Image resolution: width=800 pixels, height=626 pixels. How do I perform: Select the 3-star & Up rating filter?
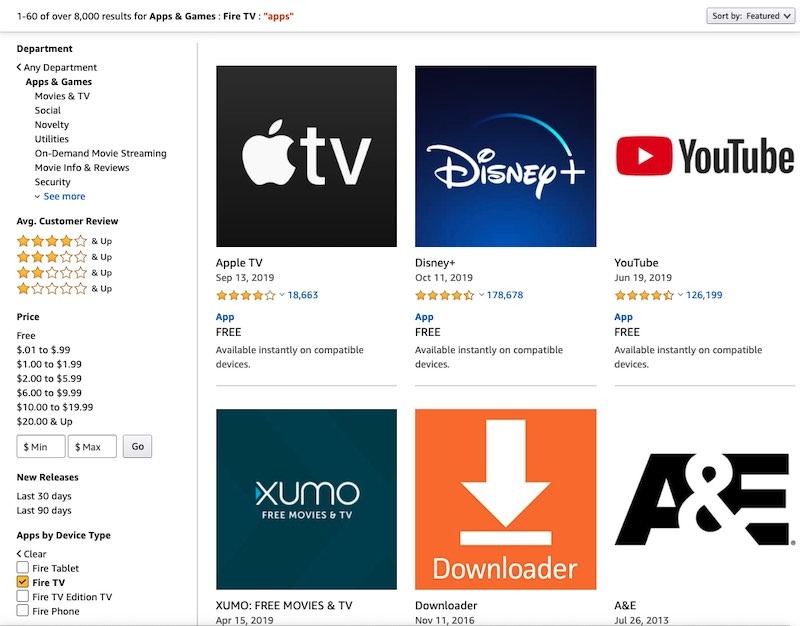coord(47,256)
